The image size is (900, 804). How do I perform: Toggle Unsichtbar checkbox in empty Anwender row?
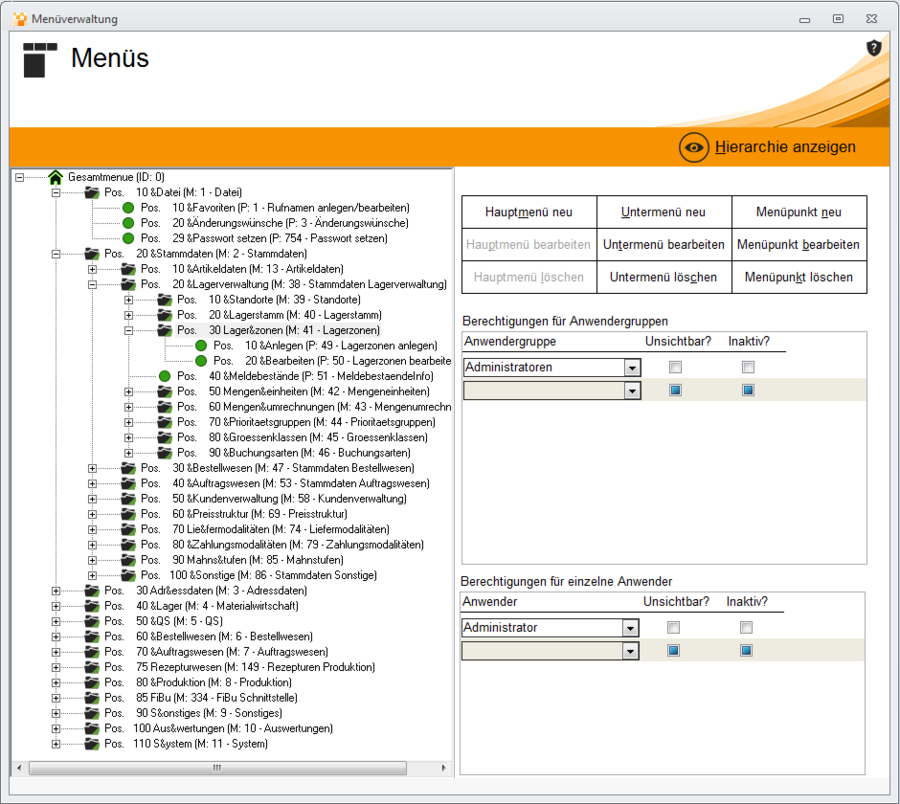pos(673,650)
